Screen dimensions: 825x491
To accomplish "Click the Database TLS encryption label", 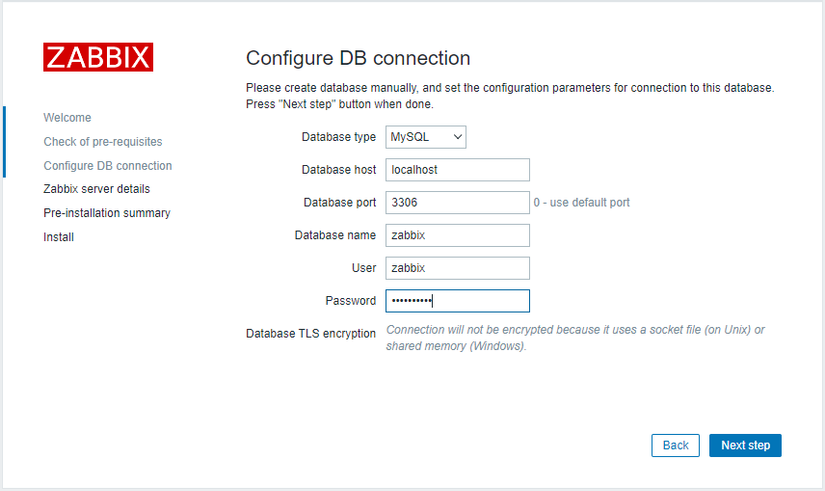I will [310, 334].
